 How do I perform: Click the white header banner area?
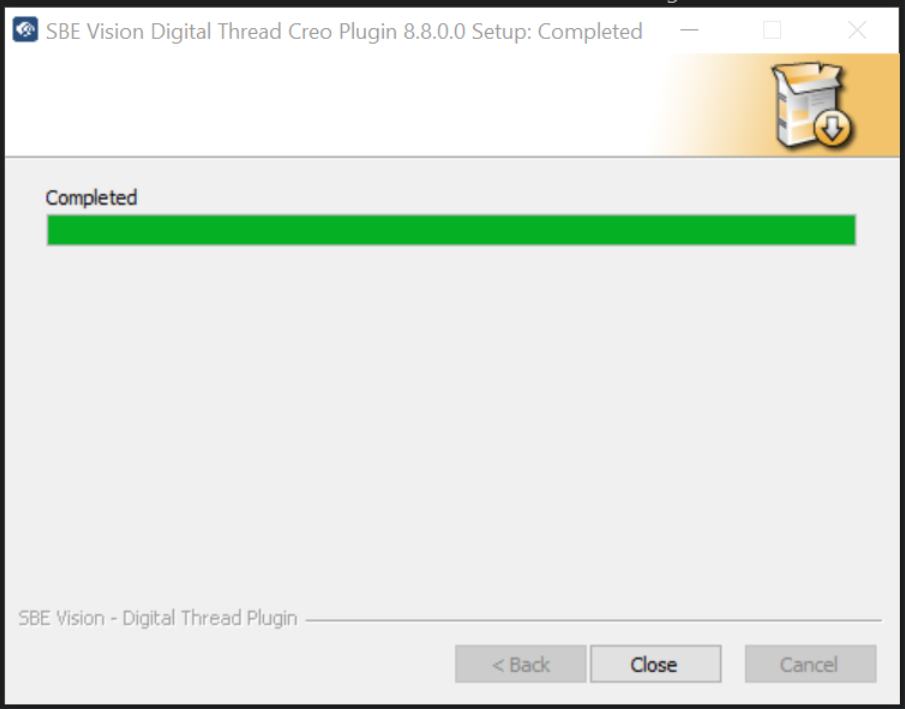[329, 105]
